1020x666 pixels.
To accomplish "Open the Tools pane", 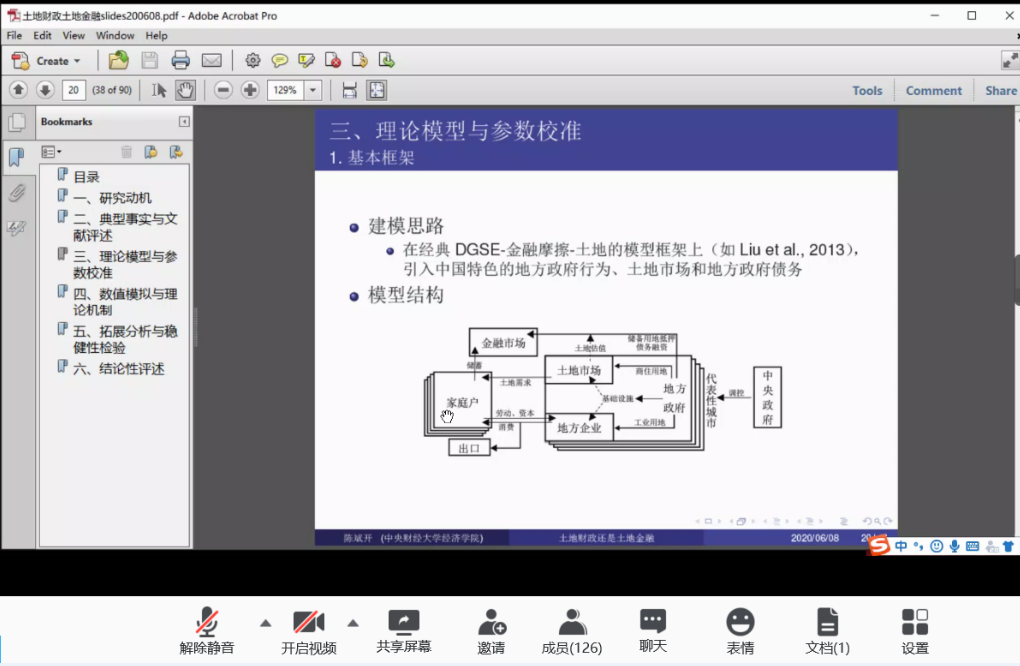I will [867, 90].
